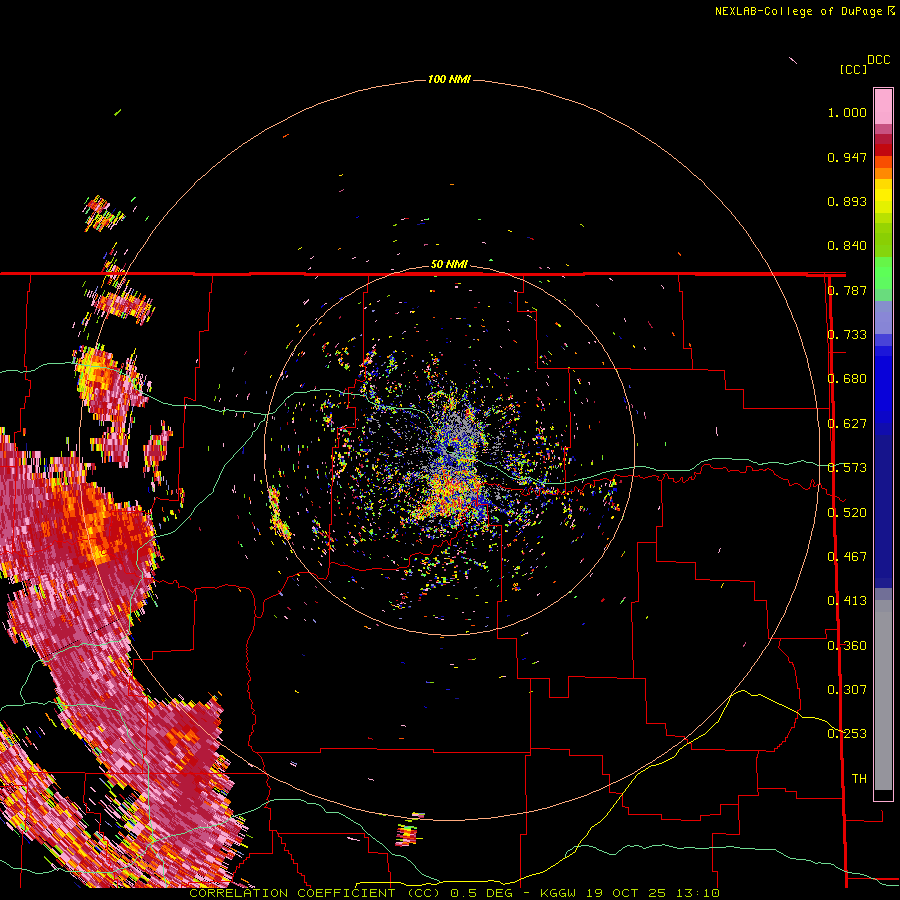The height and width of the screenshot is (900, 900).
Task: Click the 0.840 scale value
Action: (x=847, y=246)
